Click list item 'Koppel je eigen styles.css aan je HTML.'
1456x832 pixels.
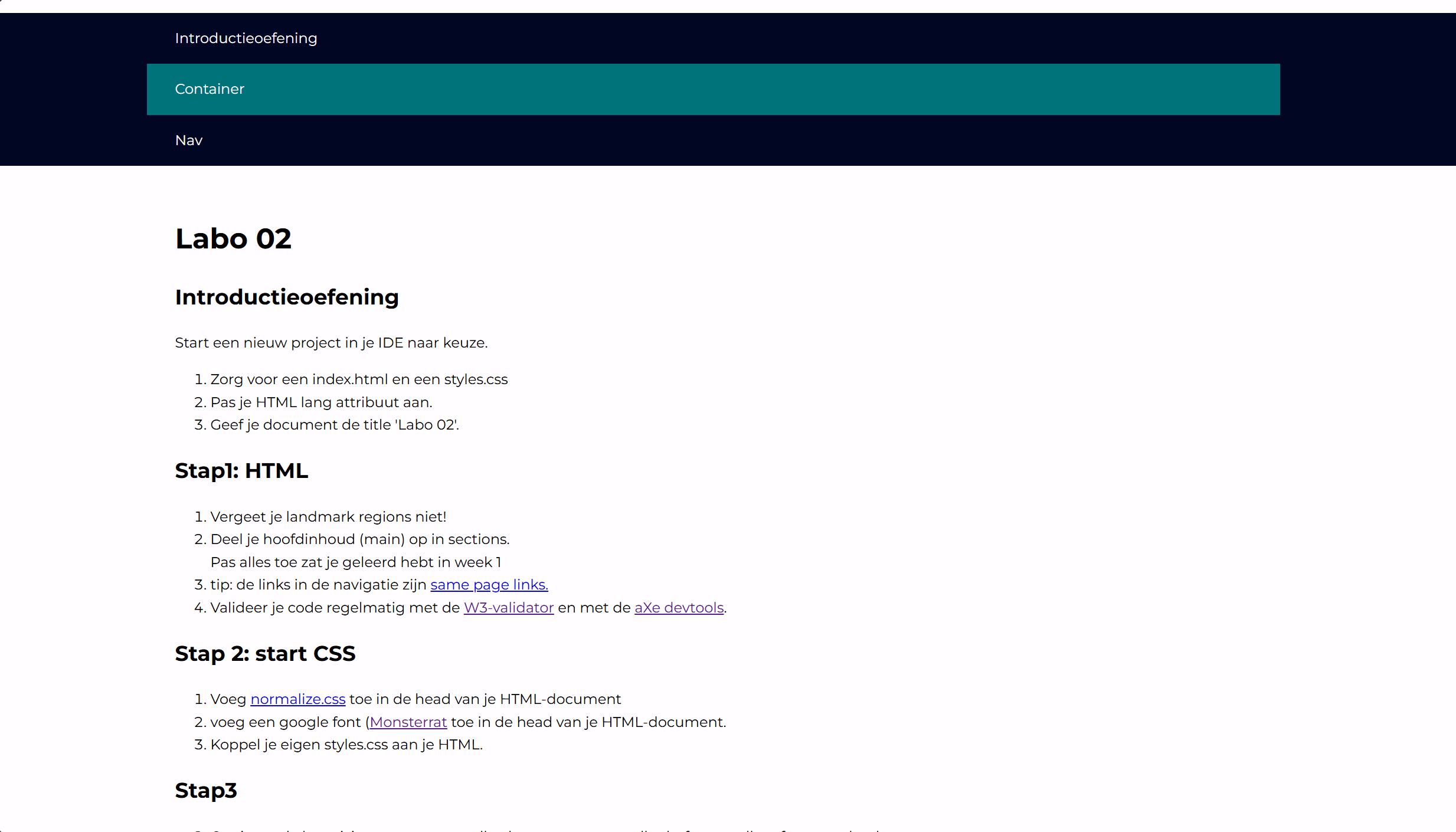click(346, 745)
